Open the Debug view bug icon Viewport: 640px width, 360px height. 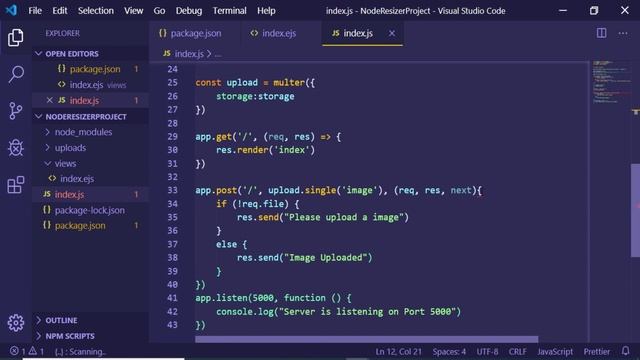(x=16, y=147)
